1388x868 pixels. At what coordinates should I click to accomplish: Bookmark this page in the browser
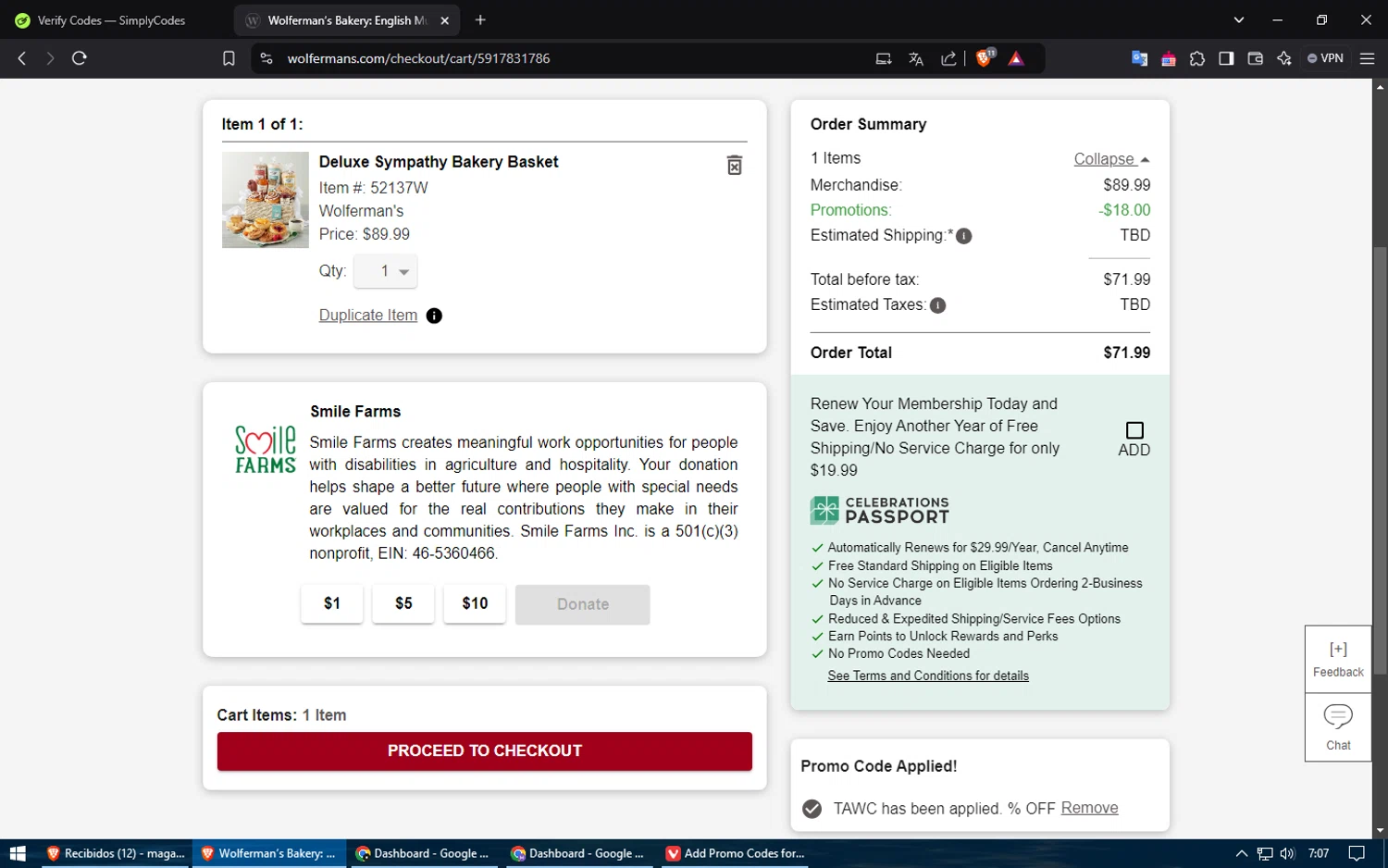[x=229, y=58]
